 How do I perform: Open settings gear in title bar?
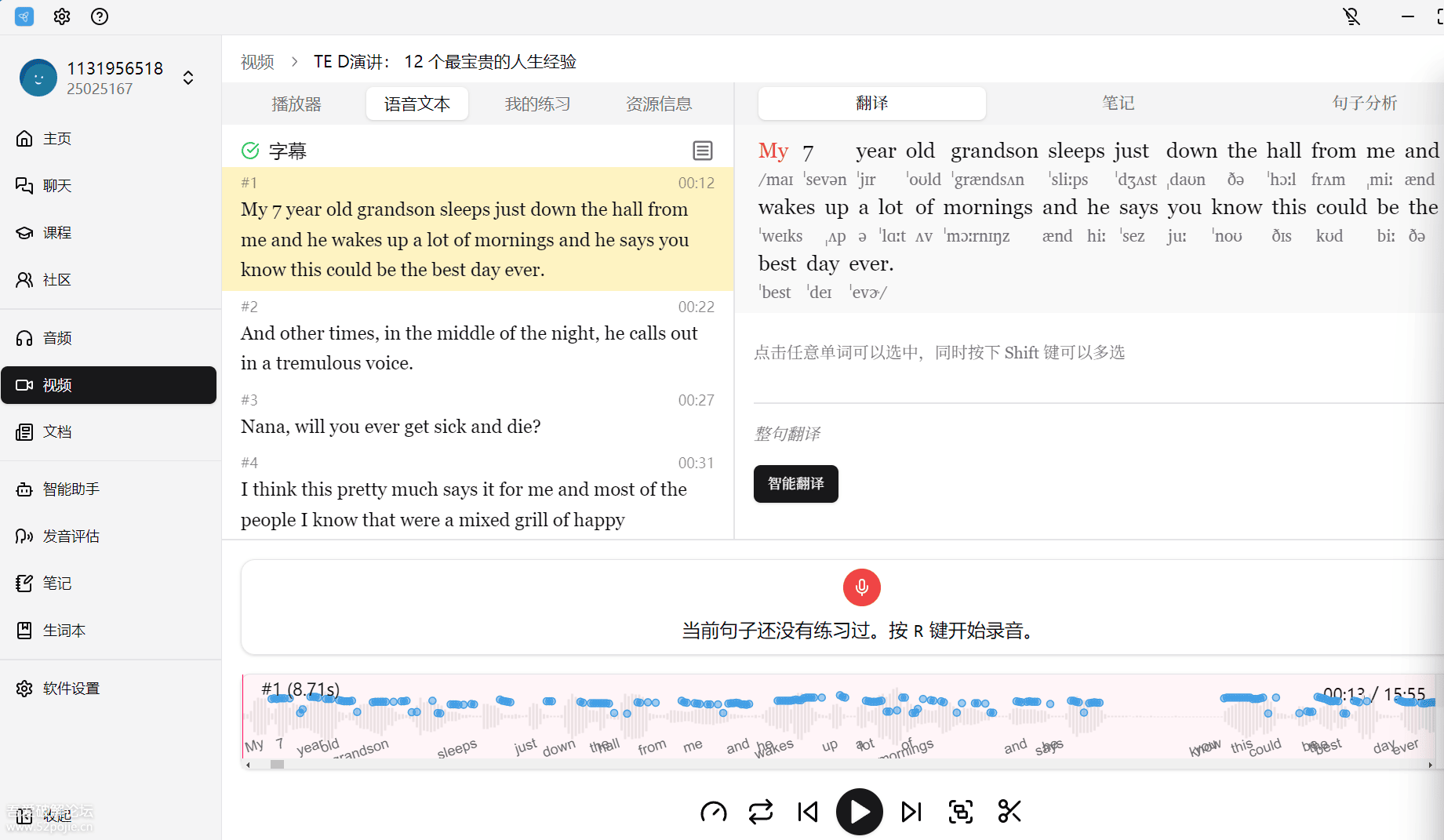coord(62,16)
